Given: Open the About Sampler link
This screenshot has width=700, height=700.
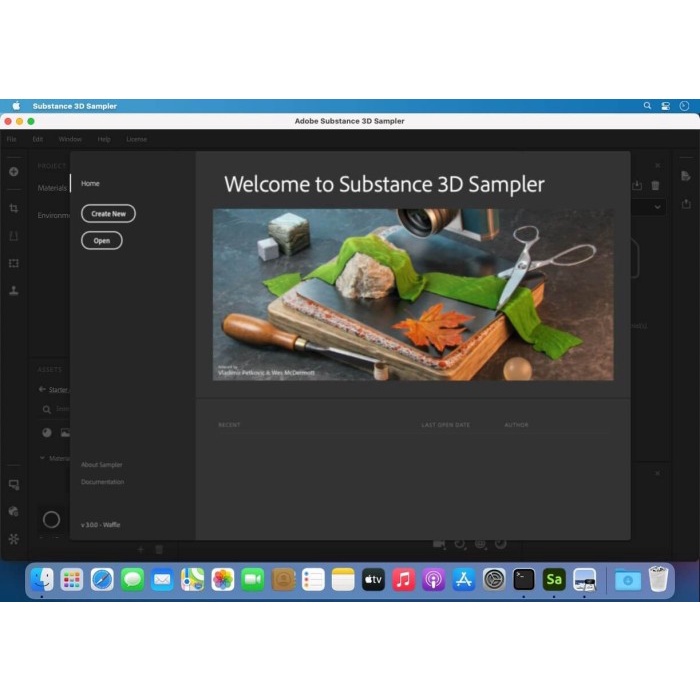Looking at the screenshot, I should [x=101, y=465].
